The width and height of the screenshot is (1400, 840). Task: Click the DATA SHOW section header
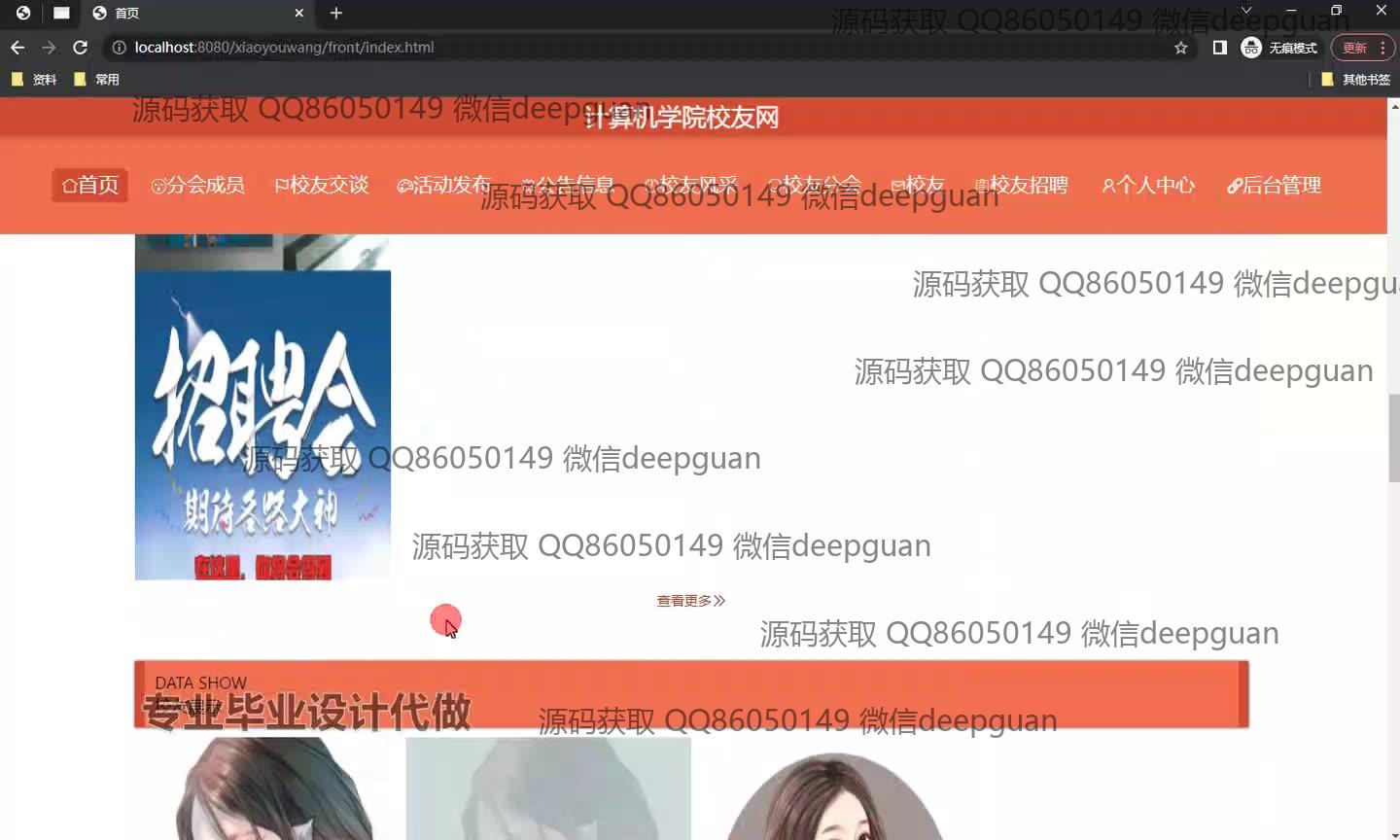click(691, 694)
